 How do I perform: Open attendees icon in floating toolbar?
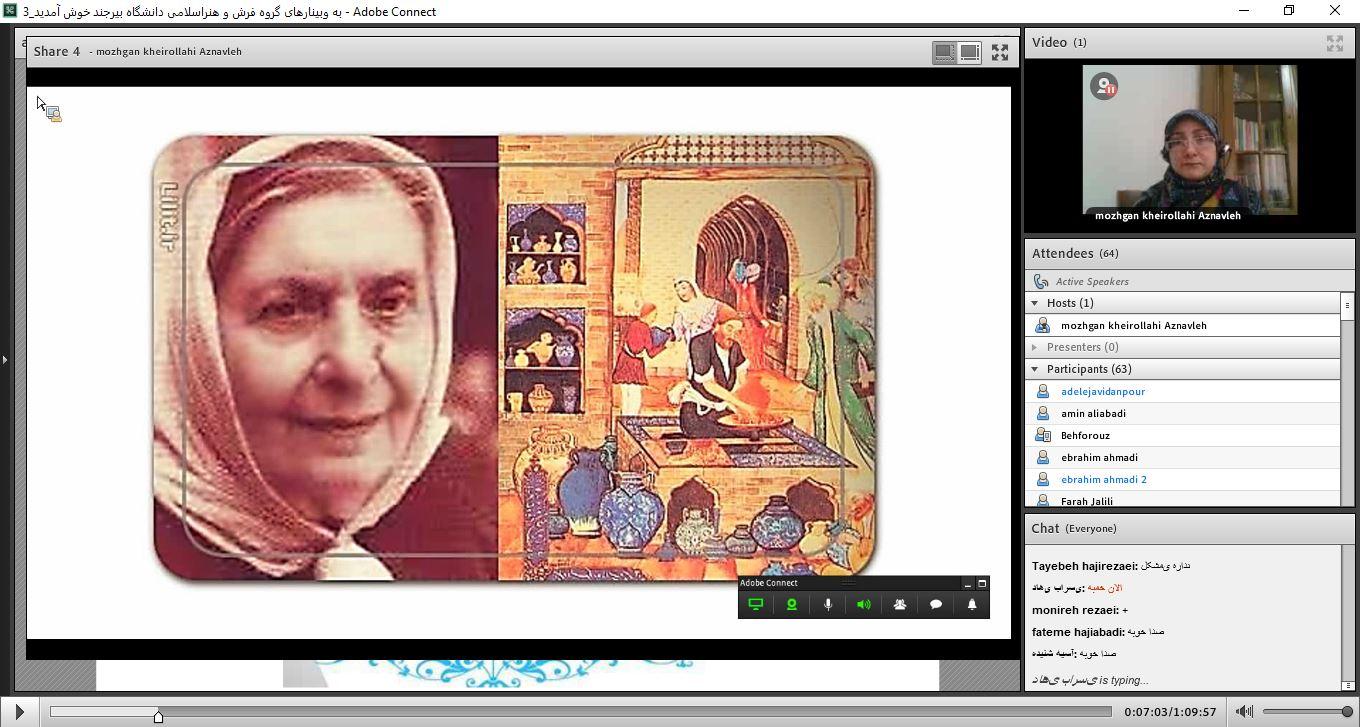pyautogui.click(x=899, y=604)
